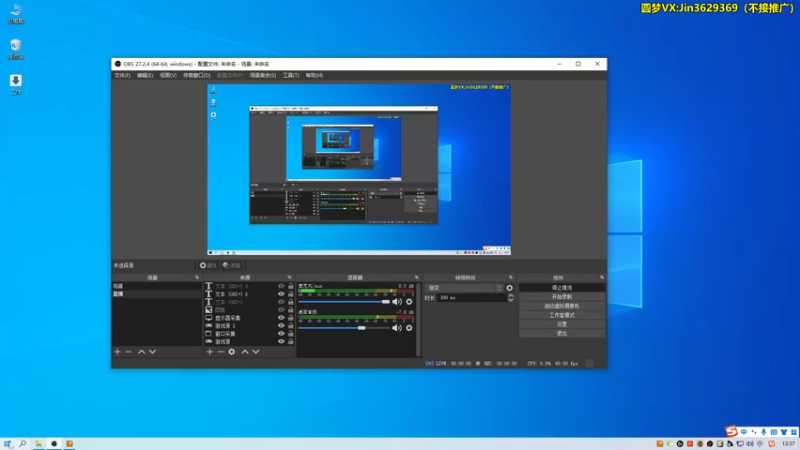The width and height of the screenshot is (800, 450).
Task: Open settings gear for 桌面音频 channel
Action: 409,328
